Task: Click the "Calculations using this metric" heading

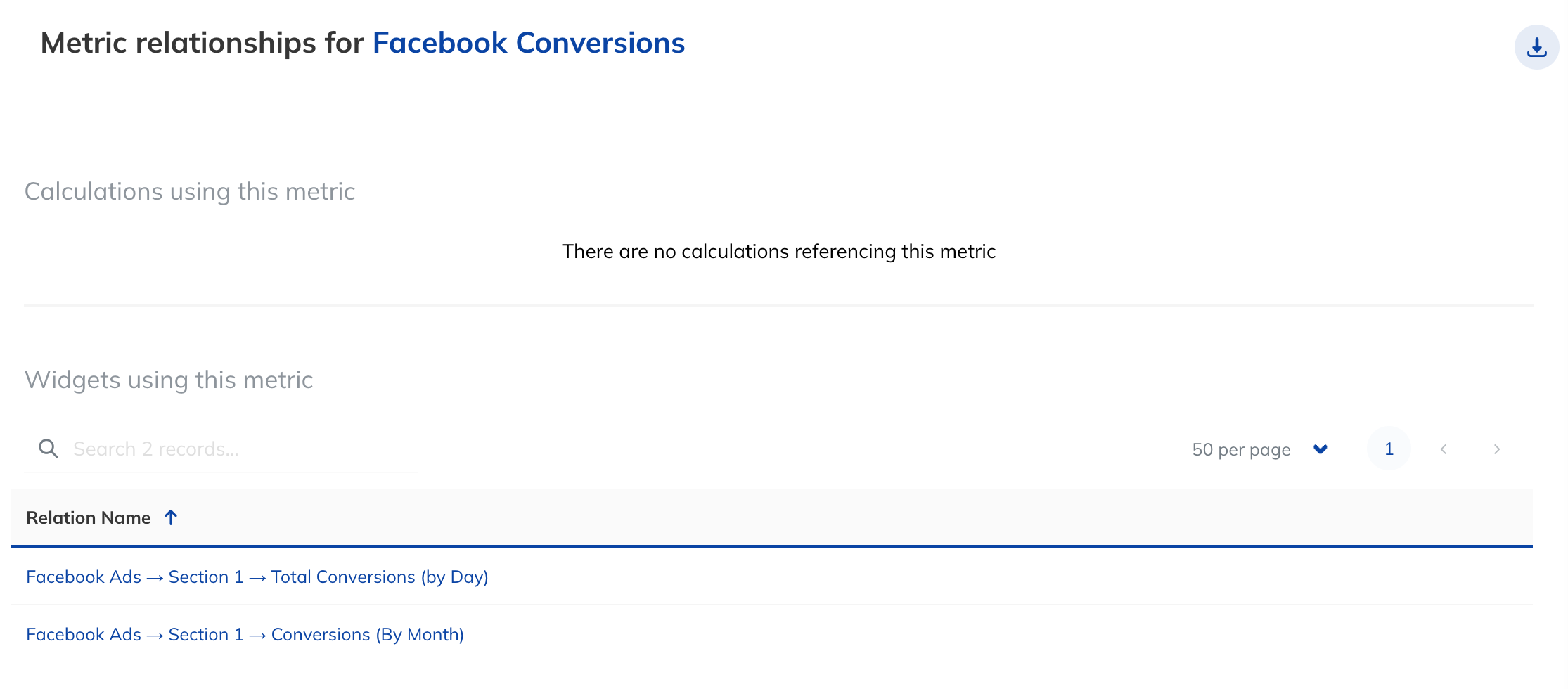Action: [x=190, y=191]
